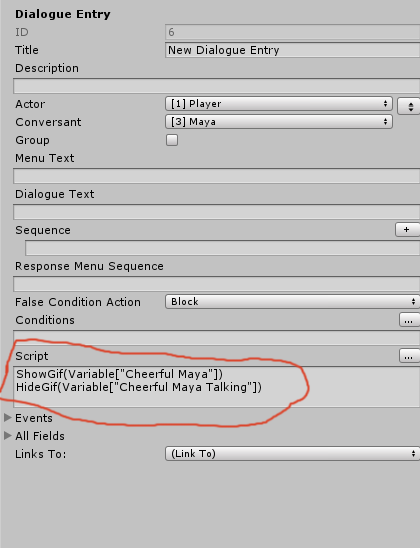Viewport: 420px width, 548px height.
Task: Click the swap arrows button beside Actor
Action: [x=409, y=106]
